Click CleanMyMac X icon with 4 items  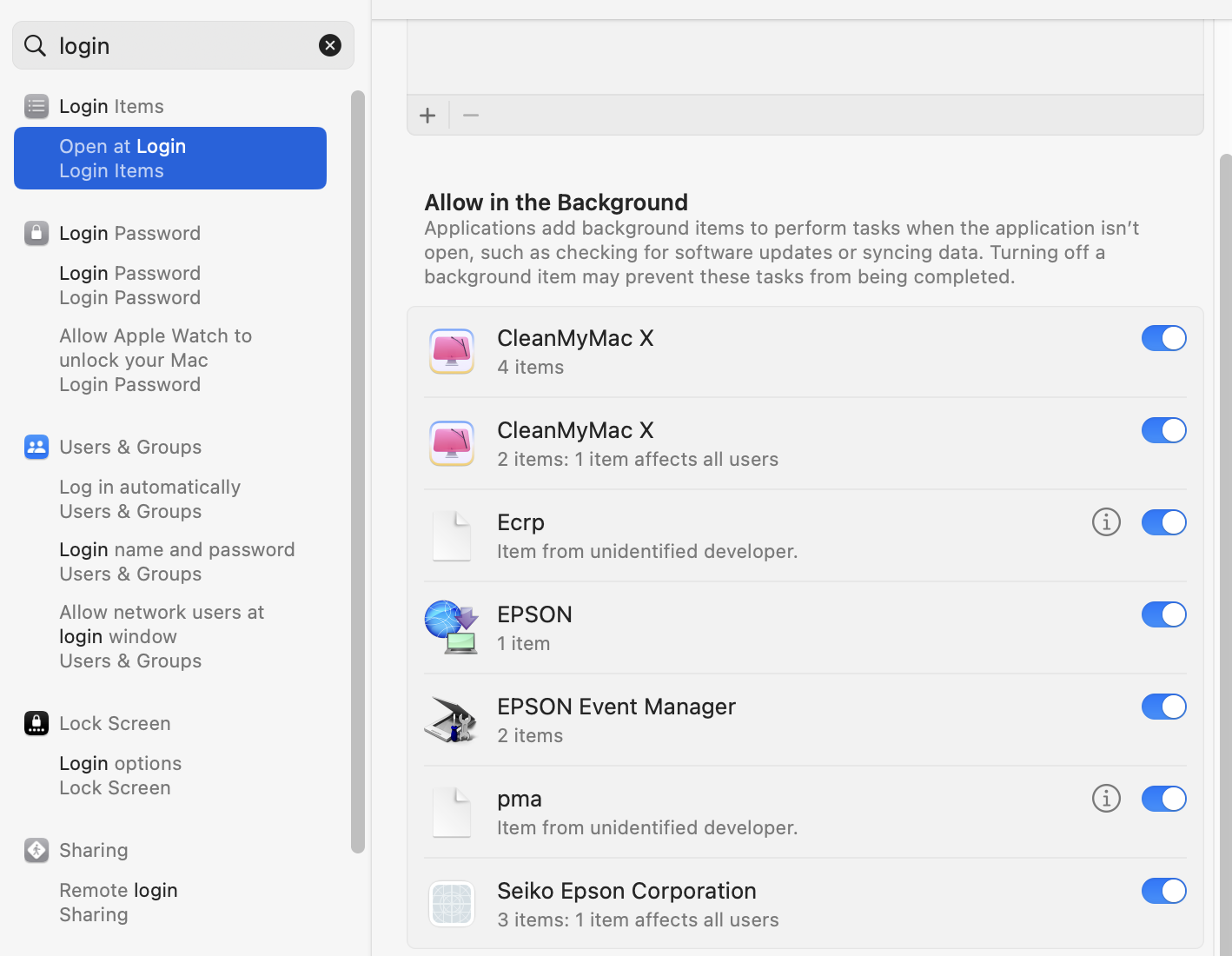pyautogui.click(x=452, y=351)
